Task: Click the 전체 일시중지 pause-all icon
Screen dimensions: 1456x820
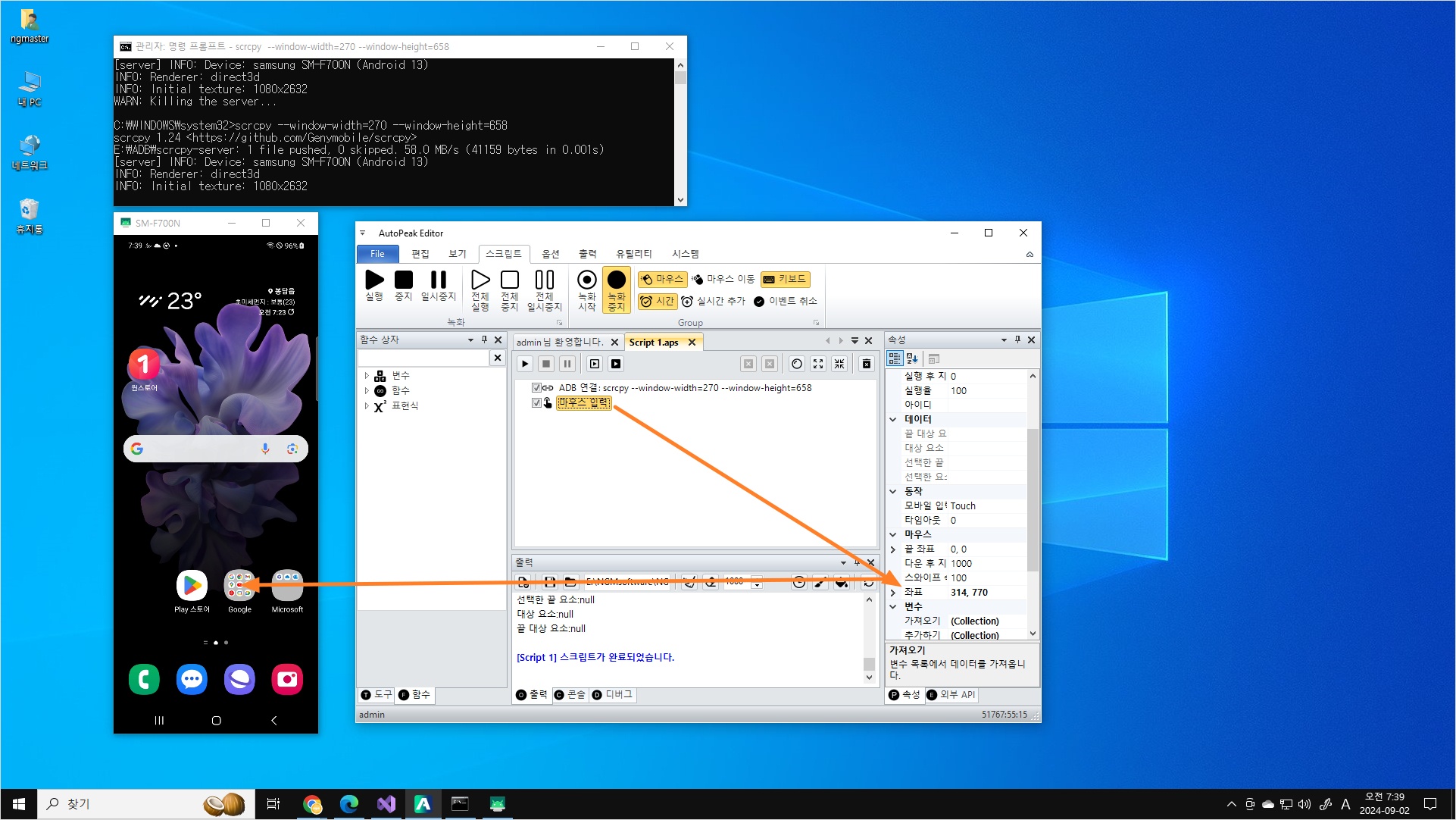Action: 544,280
